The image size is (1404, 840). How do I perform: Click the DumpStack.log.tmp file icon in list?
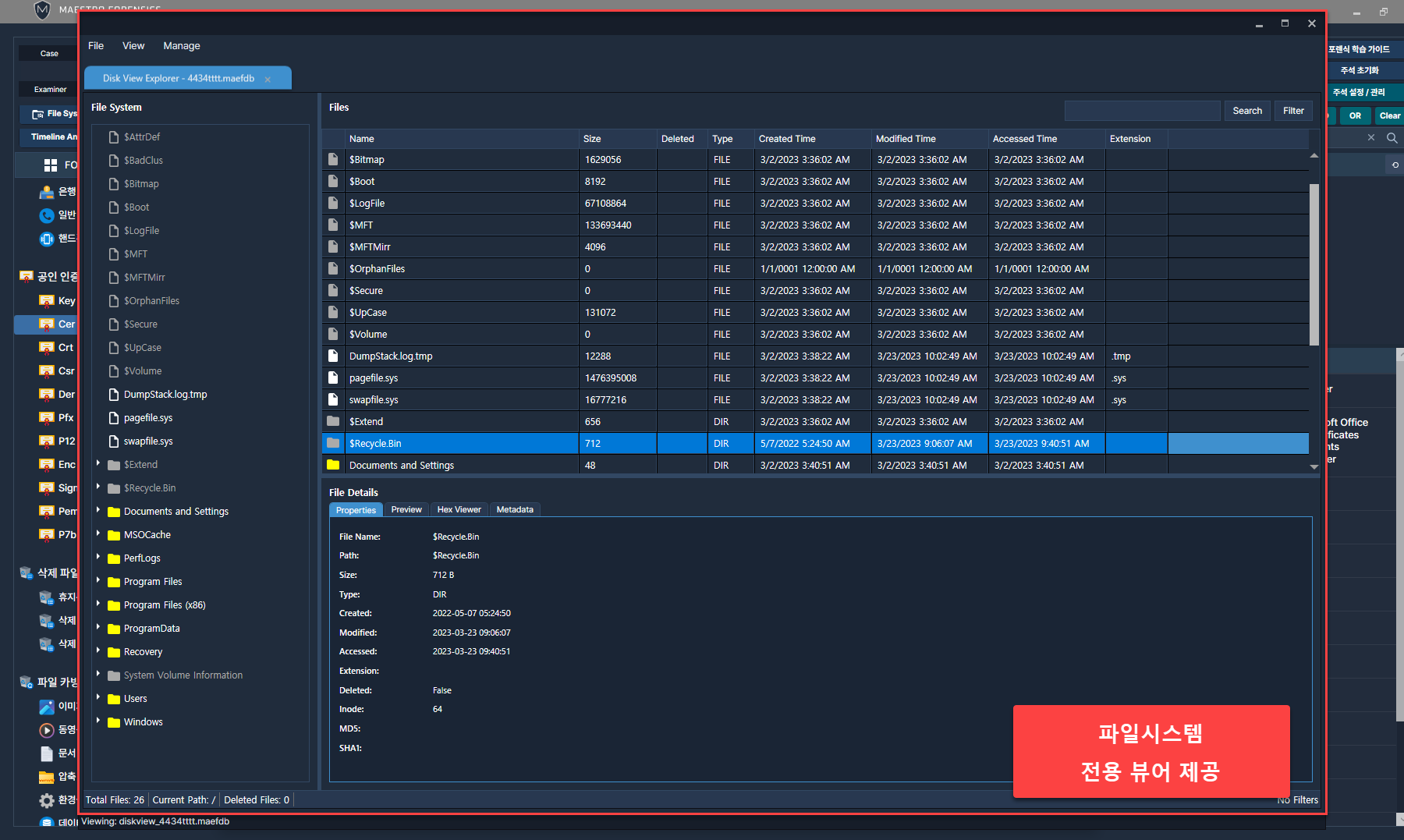coord(333,356)
